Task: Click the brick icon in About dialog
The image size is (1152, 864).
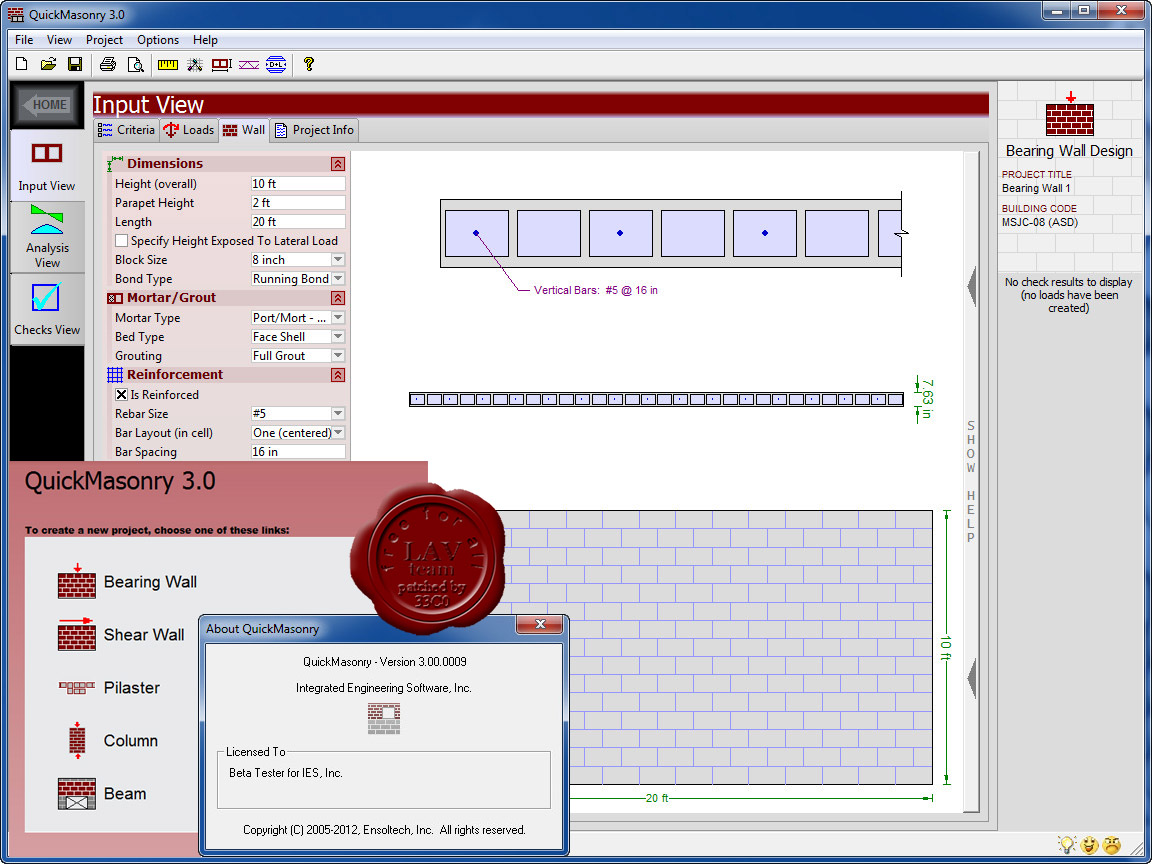Action: (x=384, y=719)
